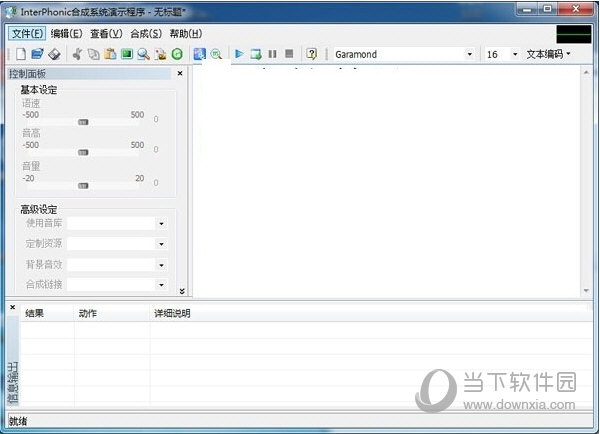The width and height of the screenshot is (600, 434).
Task: Open the 查看(V) menu
Action: click(106, 34)
